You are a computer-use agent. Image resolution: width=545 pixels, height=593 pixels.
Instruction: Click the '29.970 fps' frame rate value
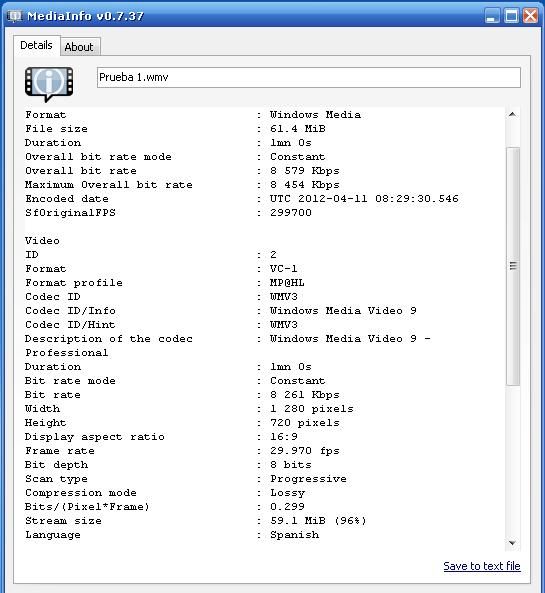305,450
